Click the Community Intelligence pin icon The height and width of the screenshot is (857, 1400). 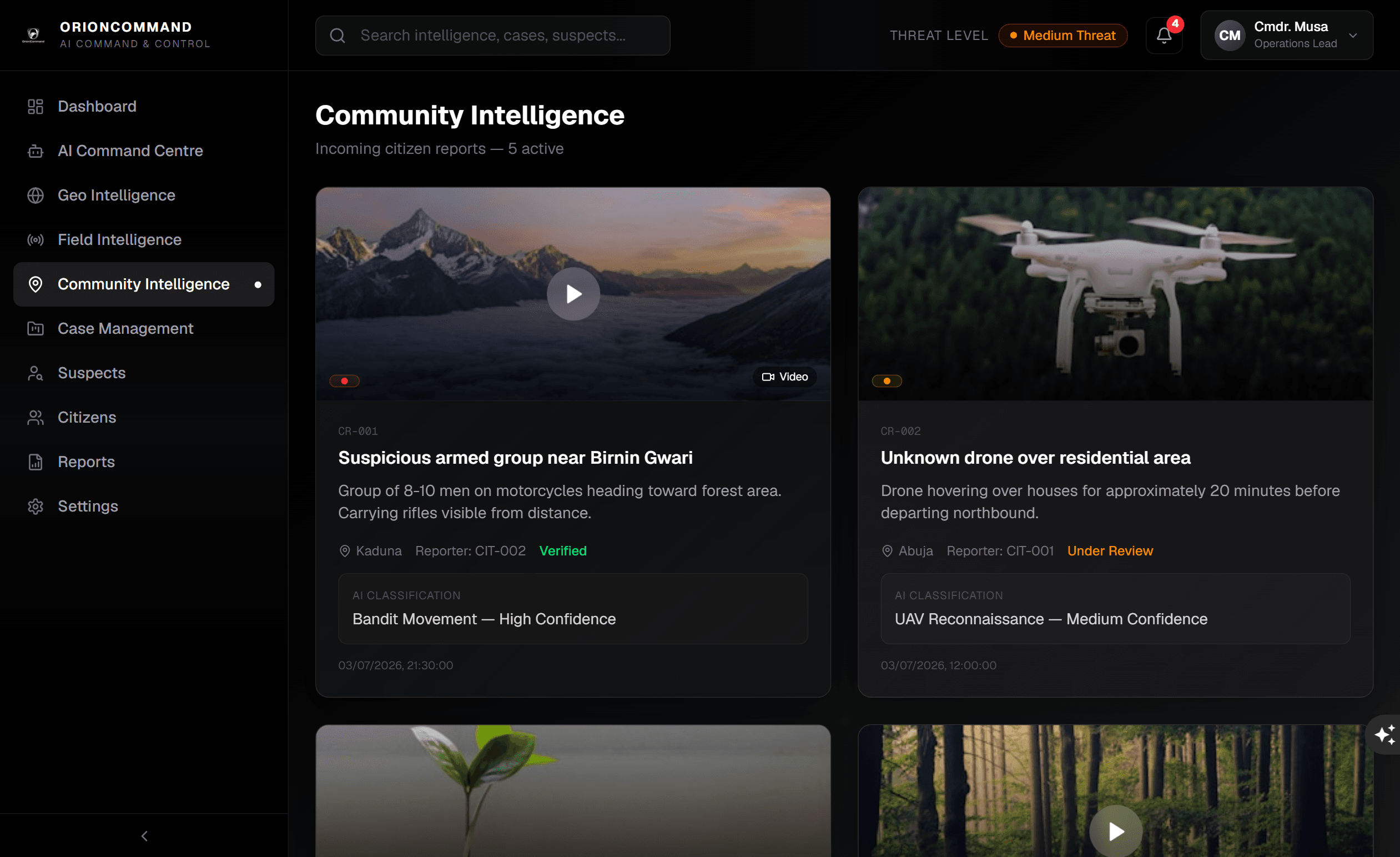pos(35,284)
